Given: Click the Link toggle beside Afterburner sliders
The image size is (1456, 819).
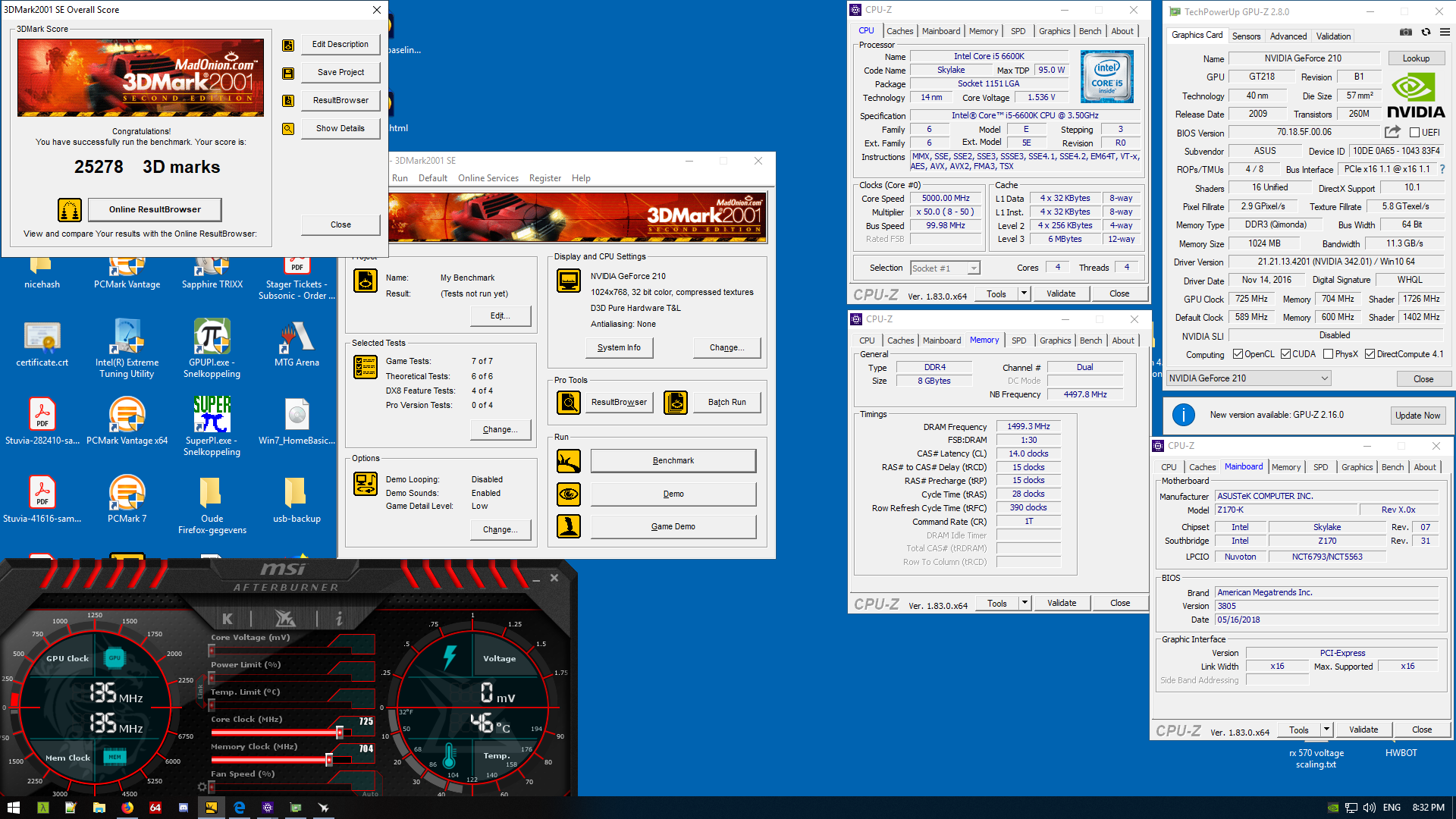Looking at the screenshot, I should [200, 692].
